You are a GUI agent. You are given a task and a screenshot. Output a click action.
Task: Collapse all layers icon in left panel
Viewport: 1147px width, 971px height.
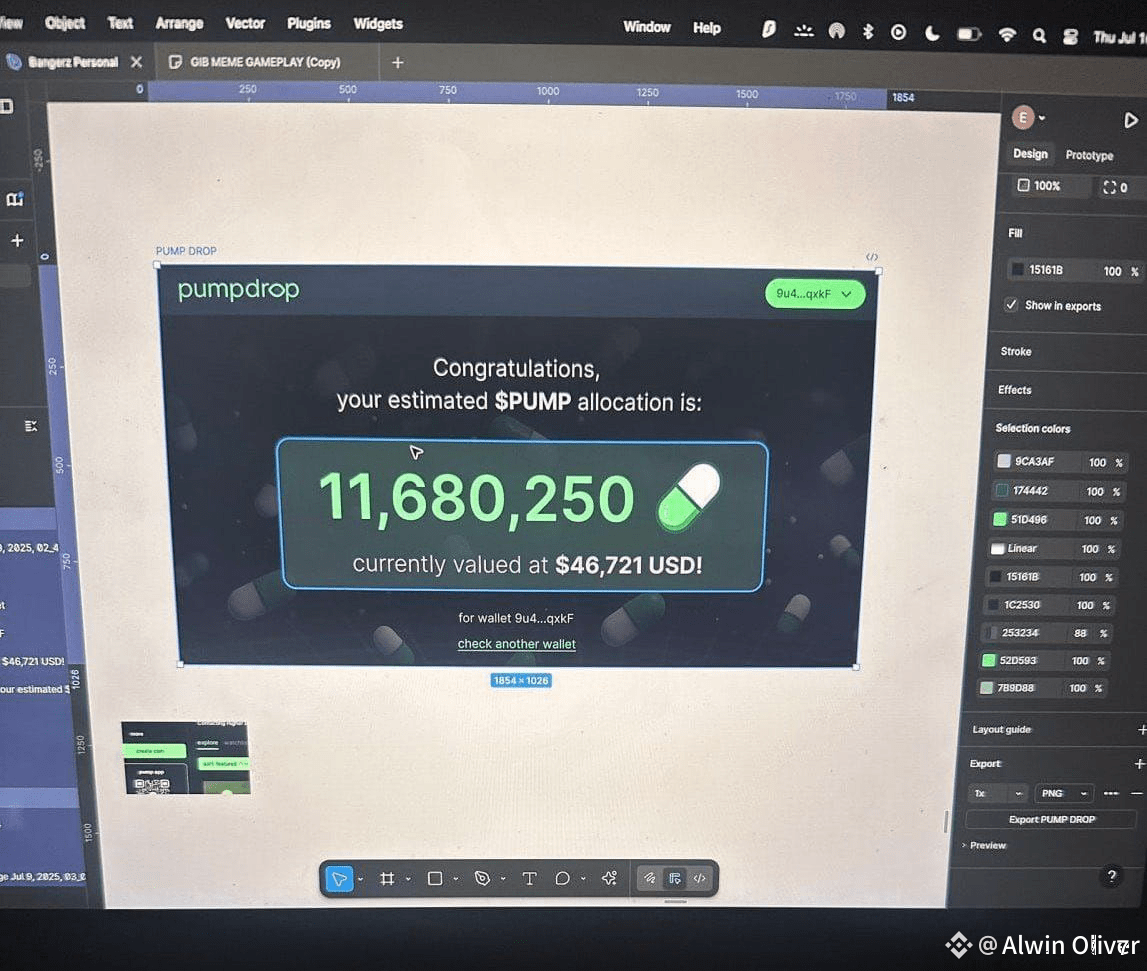click(31, 426)
